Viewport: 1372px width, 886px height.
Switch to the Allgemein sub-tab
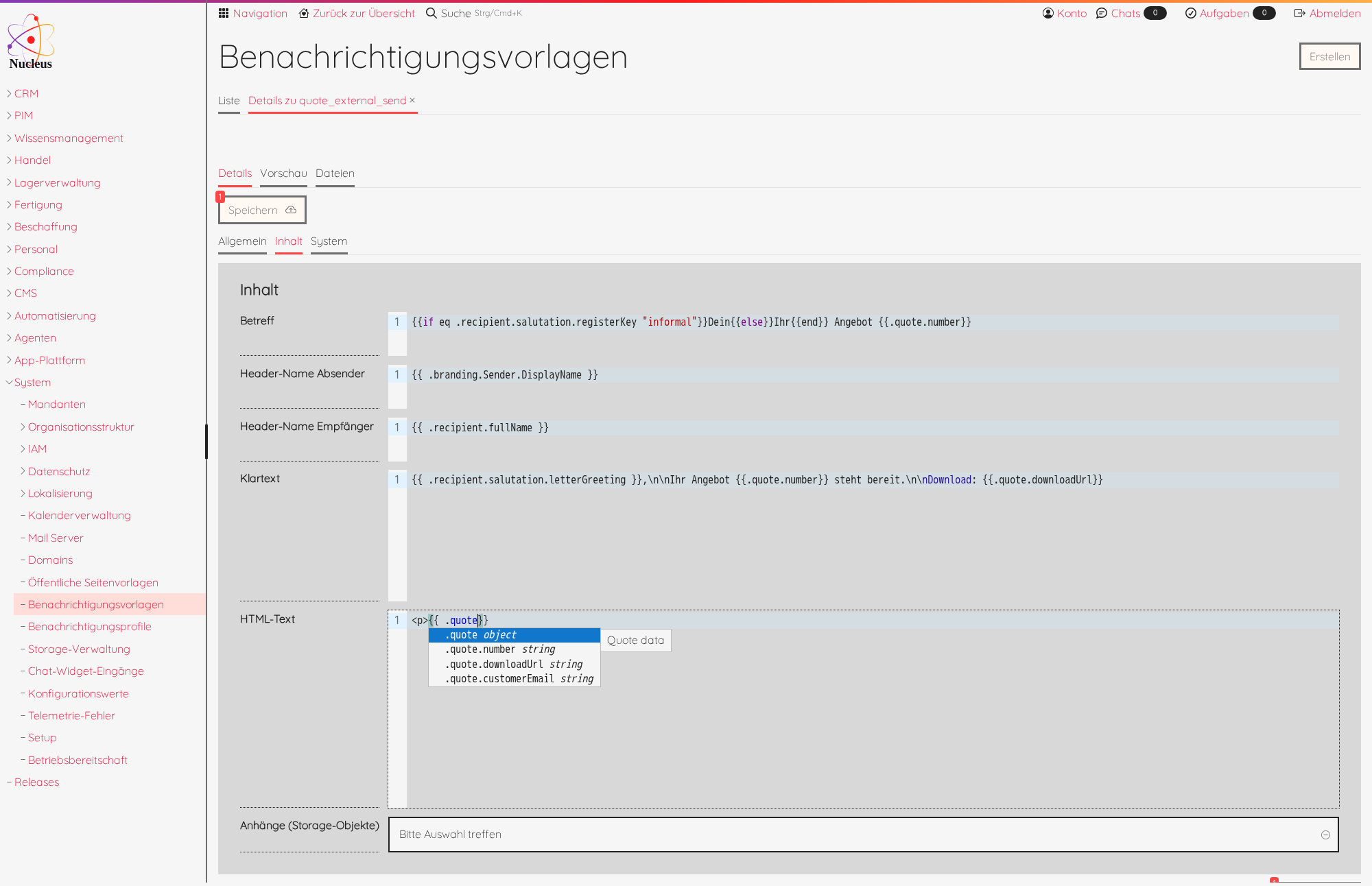pos(242,241)
